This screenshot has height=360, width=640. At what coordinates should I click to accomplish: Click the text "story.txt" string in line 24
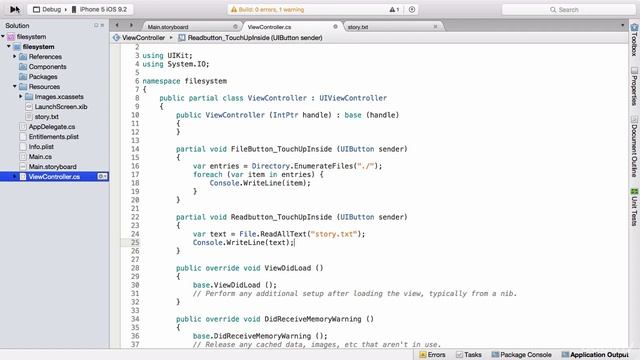(333, 234)
